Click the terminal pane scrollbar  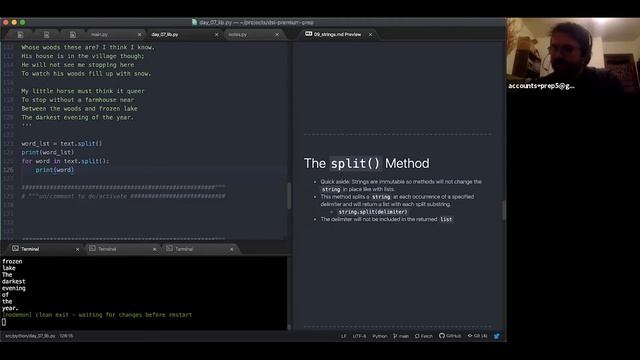289,327
